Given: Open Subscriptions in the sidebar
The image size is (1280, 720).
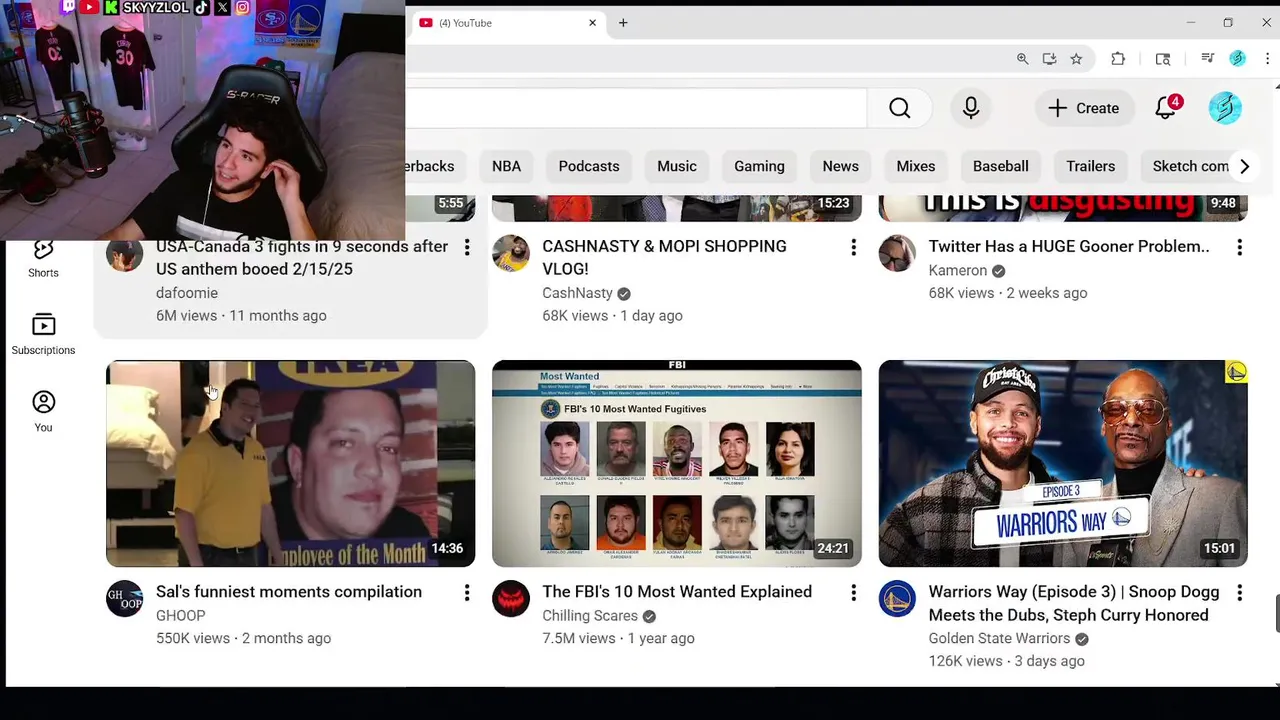Looking at the screenshot, I should [43, 334].
